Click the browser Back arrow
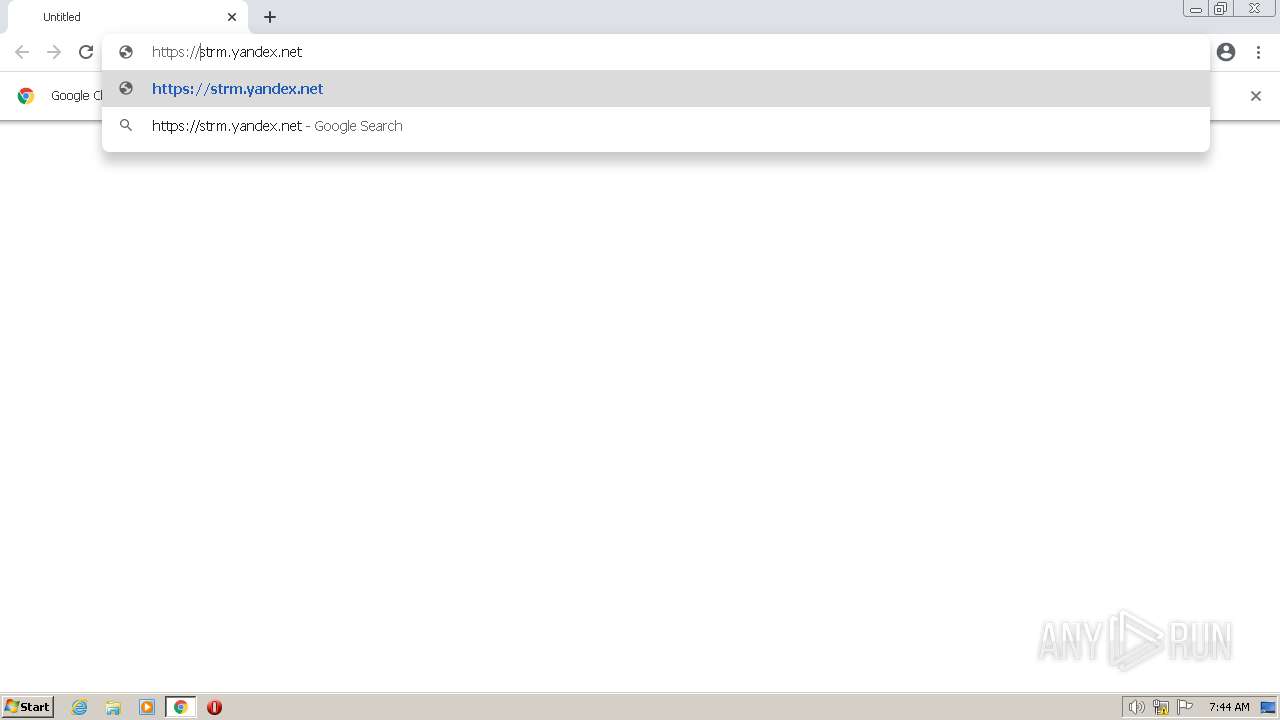The height and width of the screenshot is (720, 1280). (22, 52)
